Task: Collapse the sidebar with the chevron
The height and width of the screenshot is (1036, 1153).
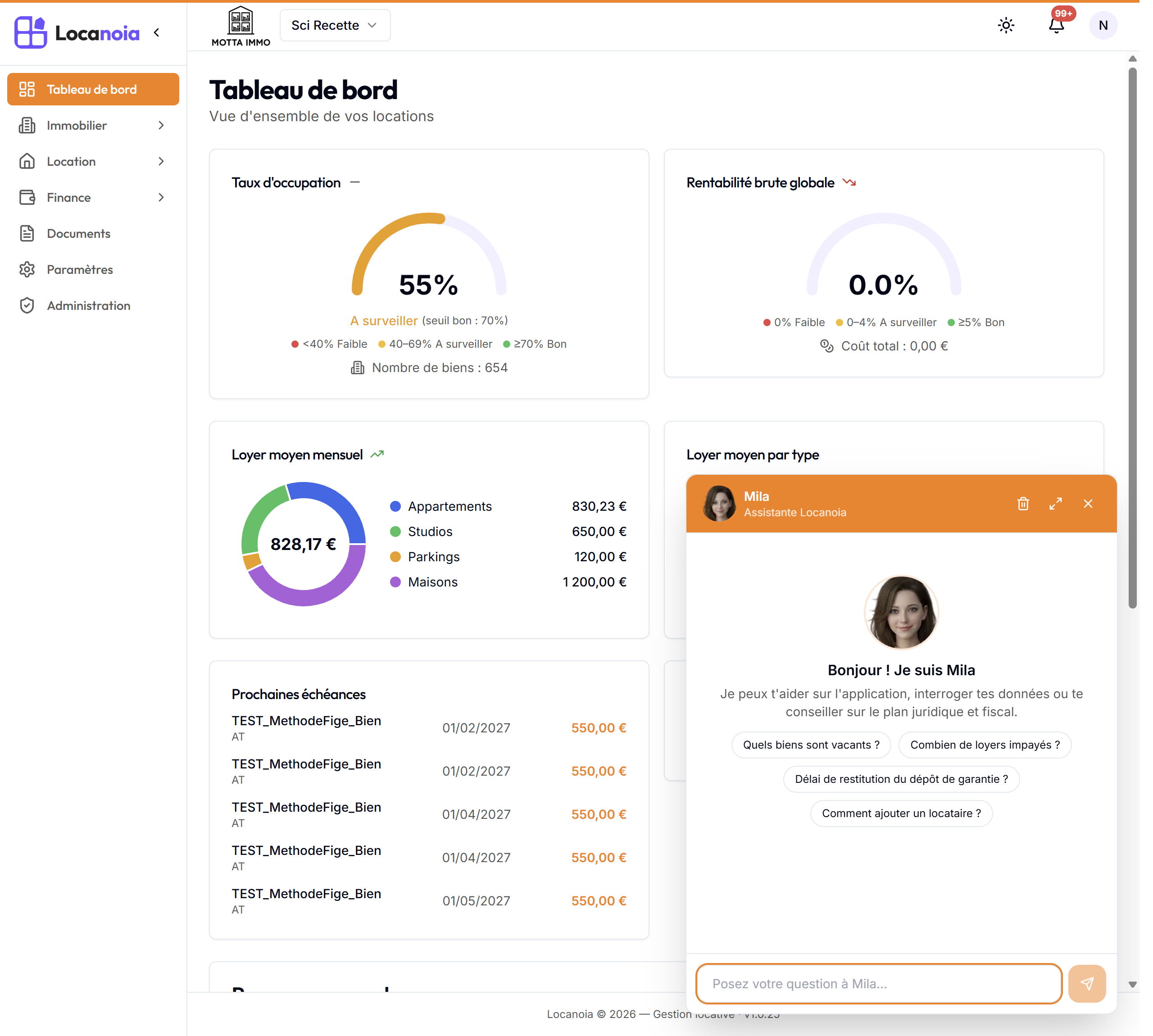Action: tap(156, 32)
